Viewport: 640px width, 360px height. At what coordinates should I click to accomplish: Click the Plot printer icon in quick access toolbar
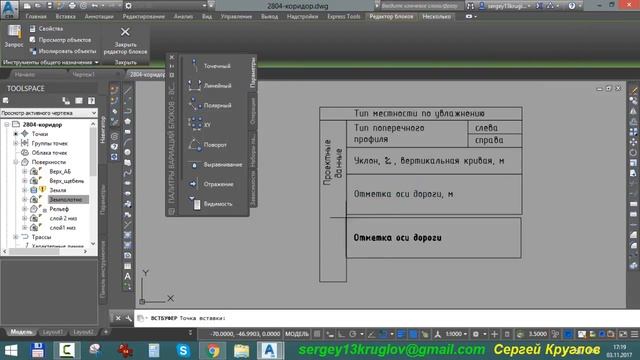pyautogui.click(x=72, y=6)
